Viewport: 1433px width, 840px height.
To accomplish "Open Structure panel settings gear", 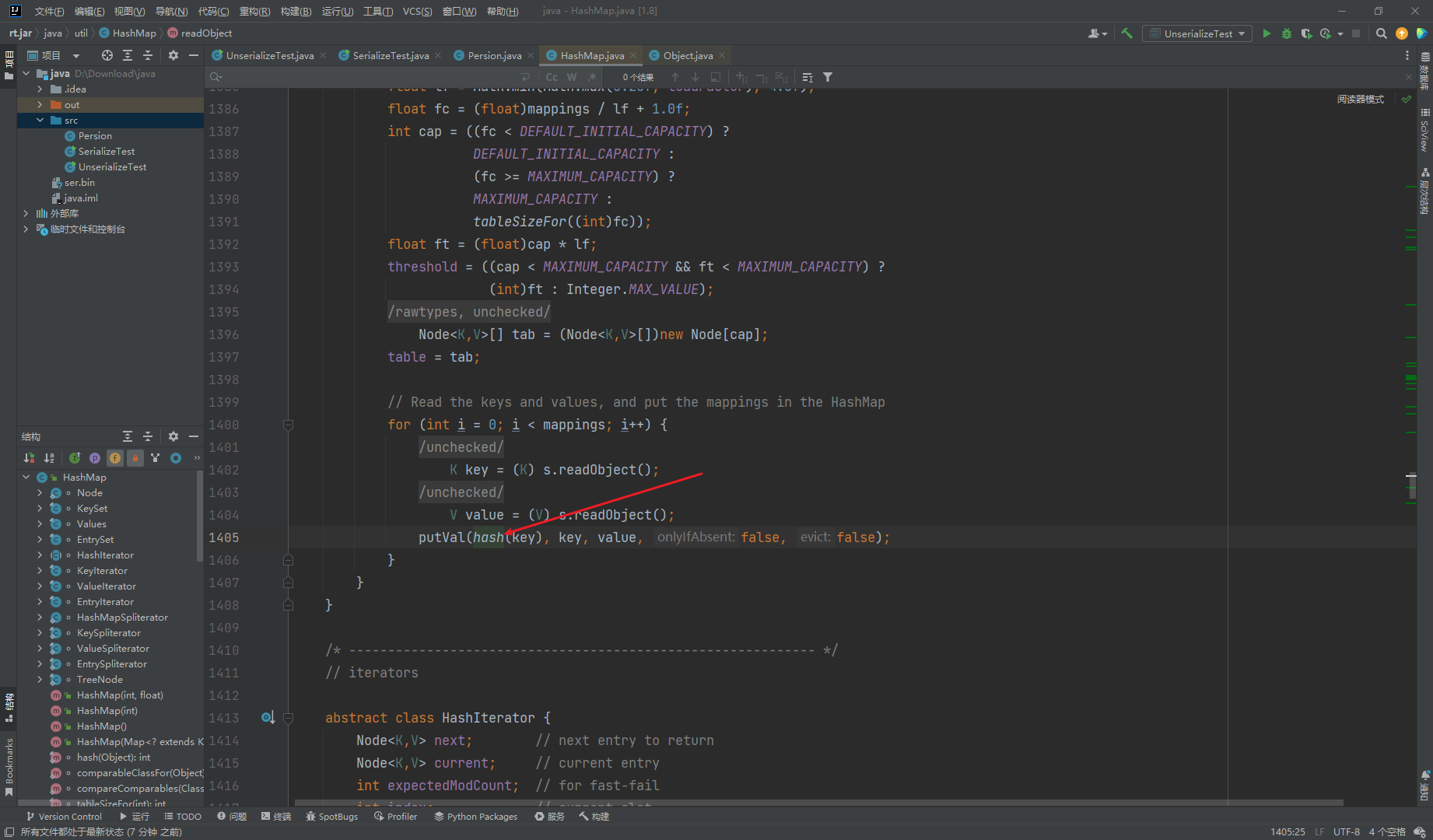I will (173, 436).
